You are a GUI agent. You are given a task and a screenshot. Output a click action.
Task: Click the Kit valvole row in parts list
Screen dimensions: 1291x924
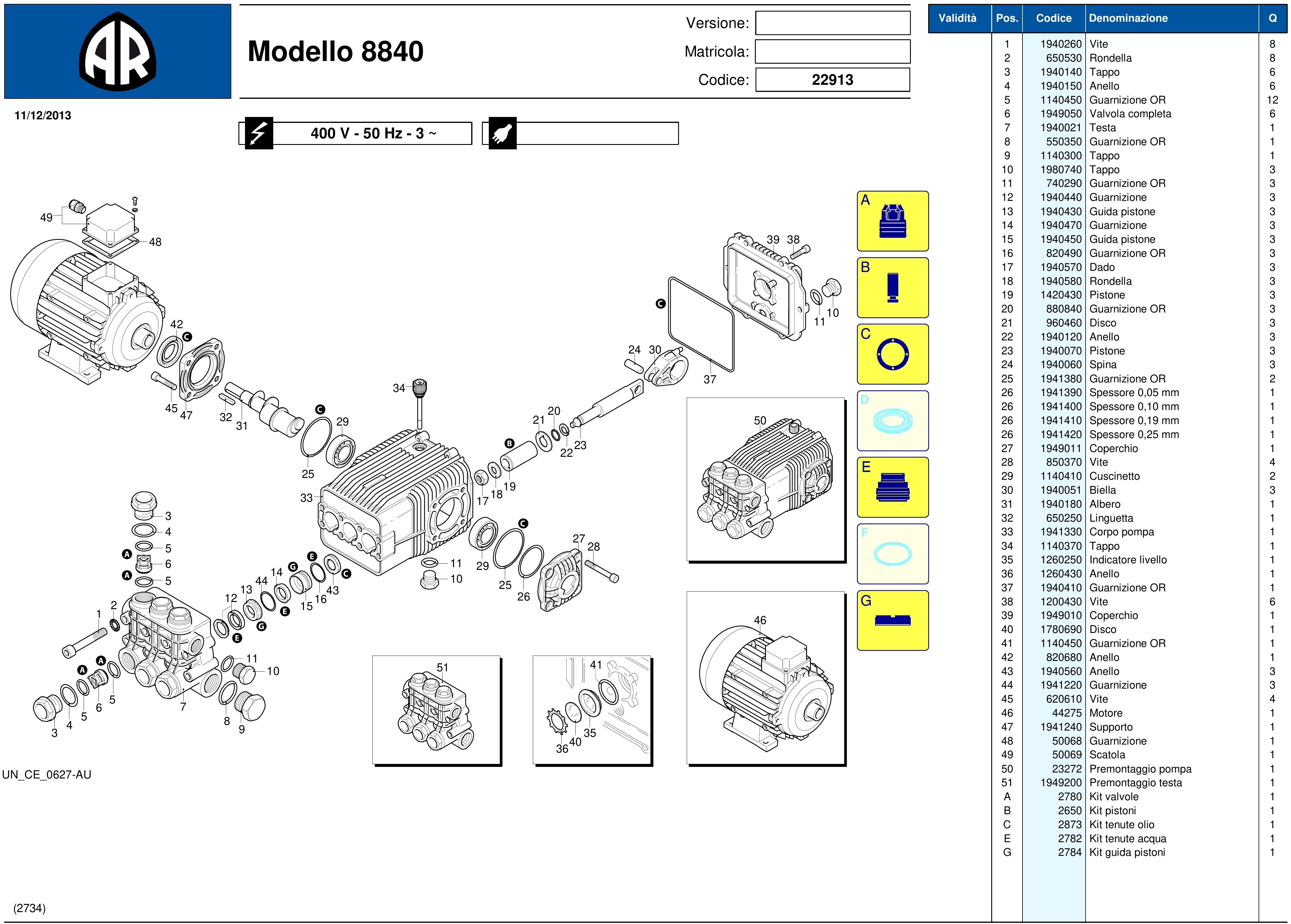[x=1114, y=797]
